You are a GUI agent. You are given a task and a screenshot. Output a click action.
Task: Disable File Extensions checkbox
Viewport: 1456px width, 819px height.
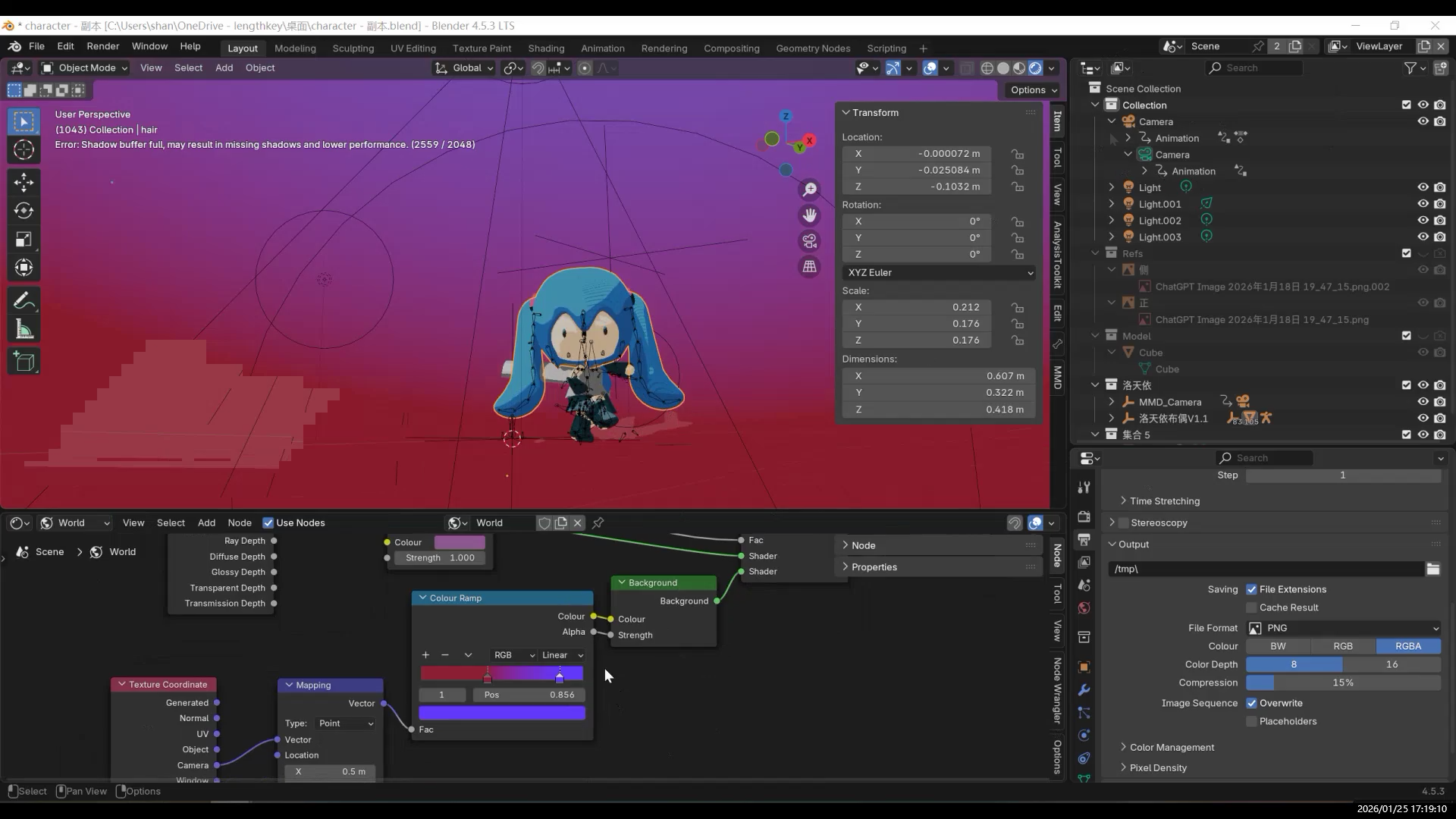click(1251, 589)
